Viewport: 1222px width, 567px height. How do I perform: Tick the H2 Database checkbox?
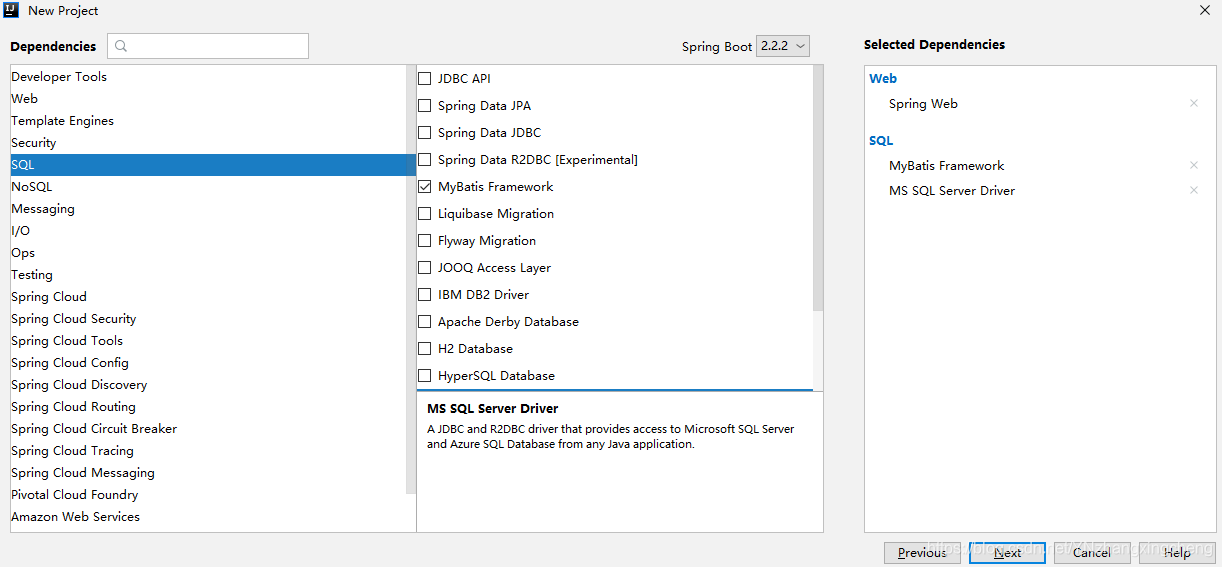(425, 348)
